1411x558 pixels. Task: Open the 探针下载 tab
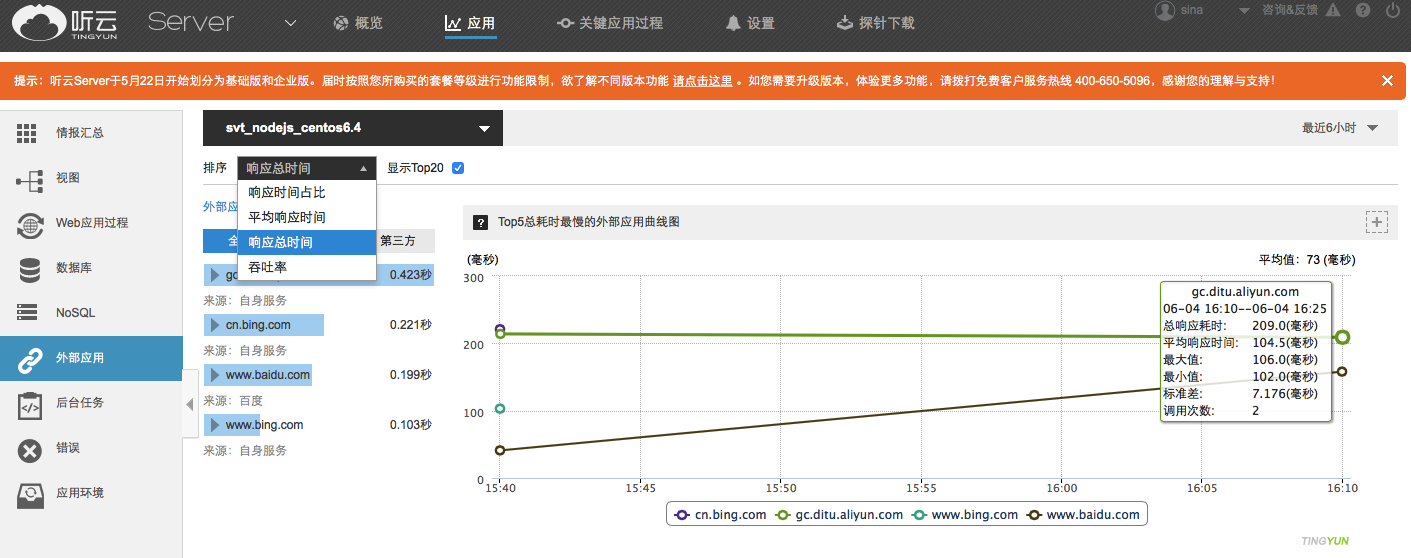(875, 22)
